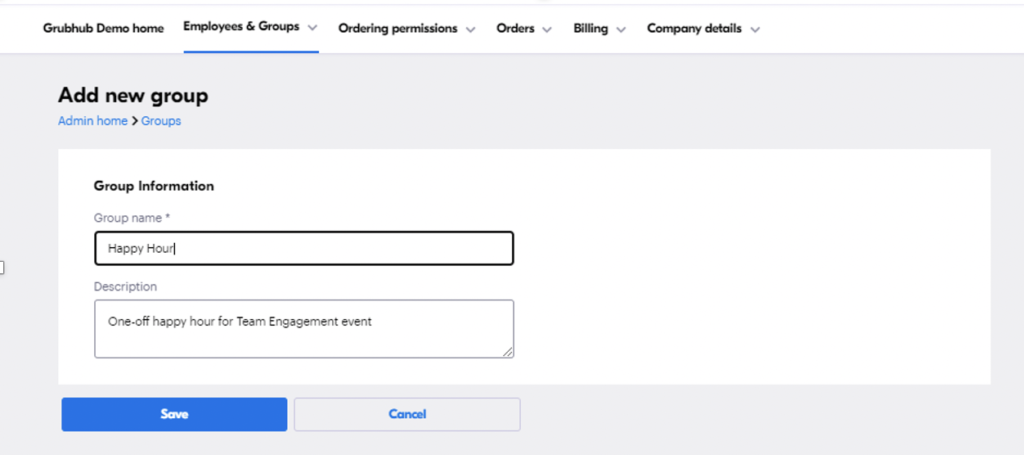Image resolution: width=1024 pixels, height=455 pixels.
Task: Grab the Description box resize handle
Action: tap(507, 352)
